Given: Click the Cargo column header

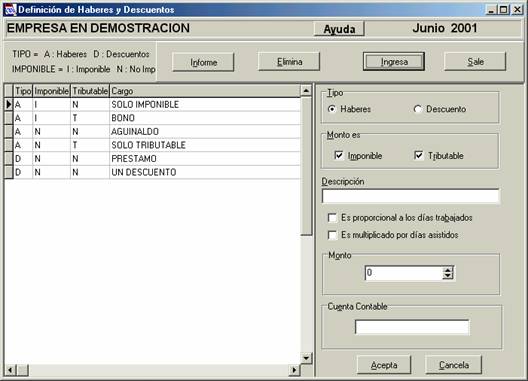Looking at the screenshot, I should pos(205,91).
